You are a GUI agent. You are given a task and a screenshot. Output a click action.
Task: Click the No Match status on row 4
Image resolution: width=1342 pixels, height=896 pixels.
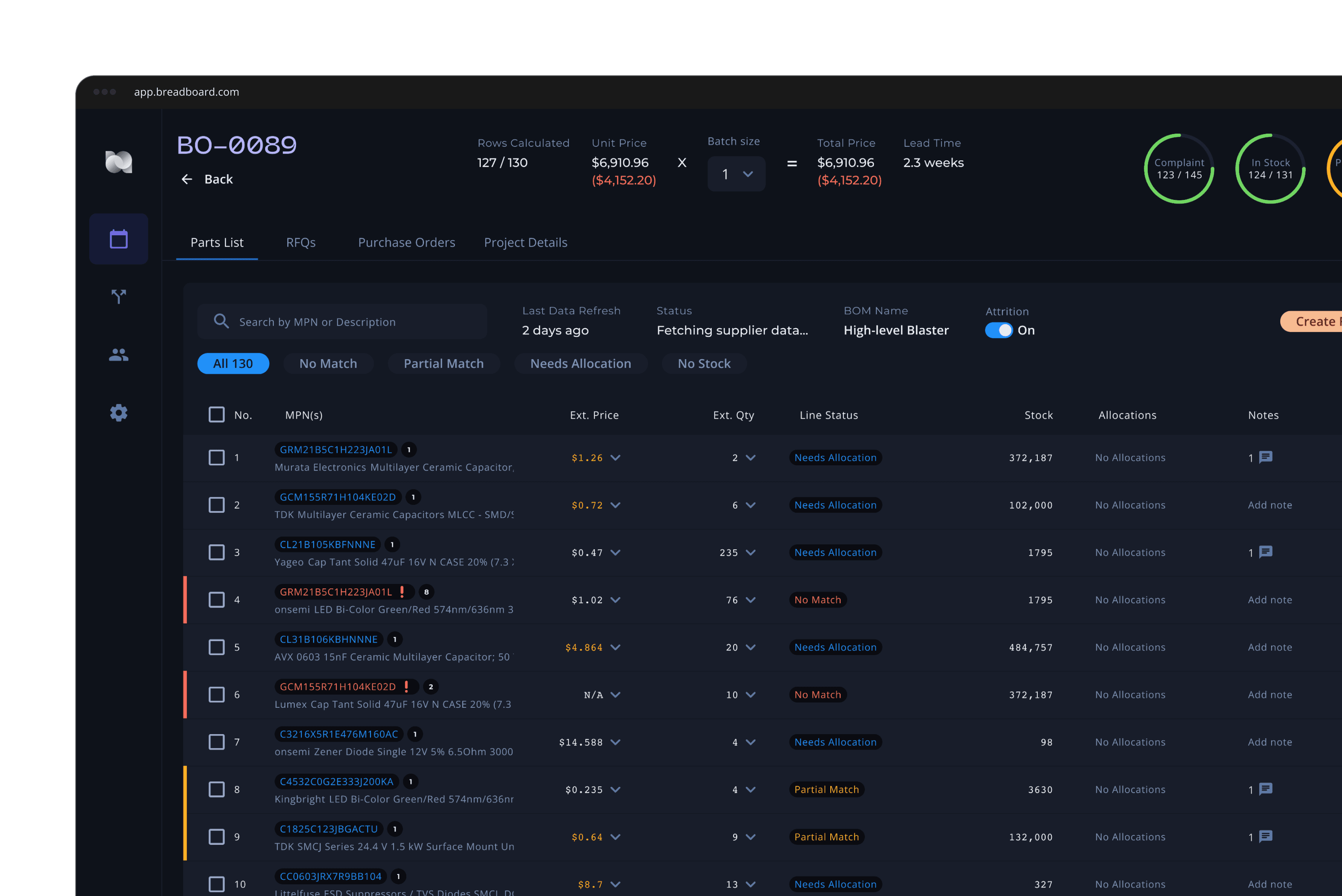(817, 599)
